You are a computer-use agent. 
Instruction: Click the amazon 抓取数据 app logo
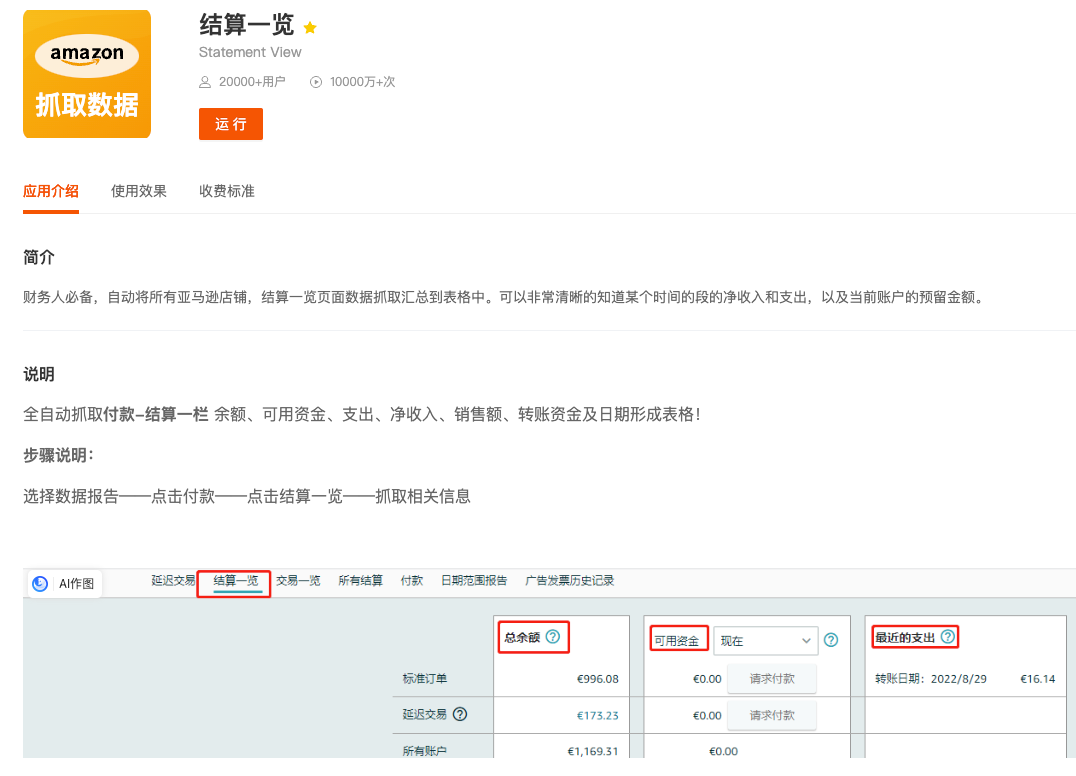tap(86, 74)
